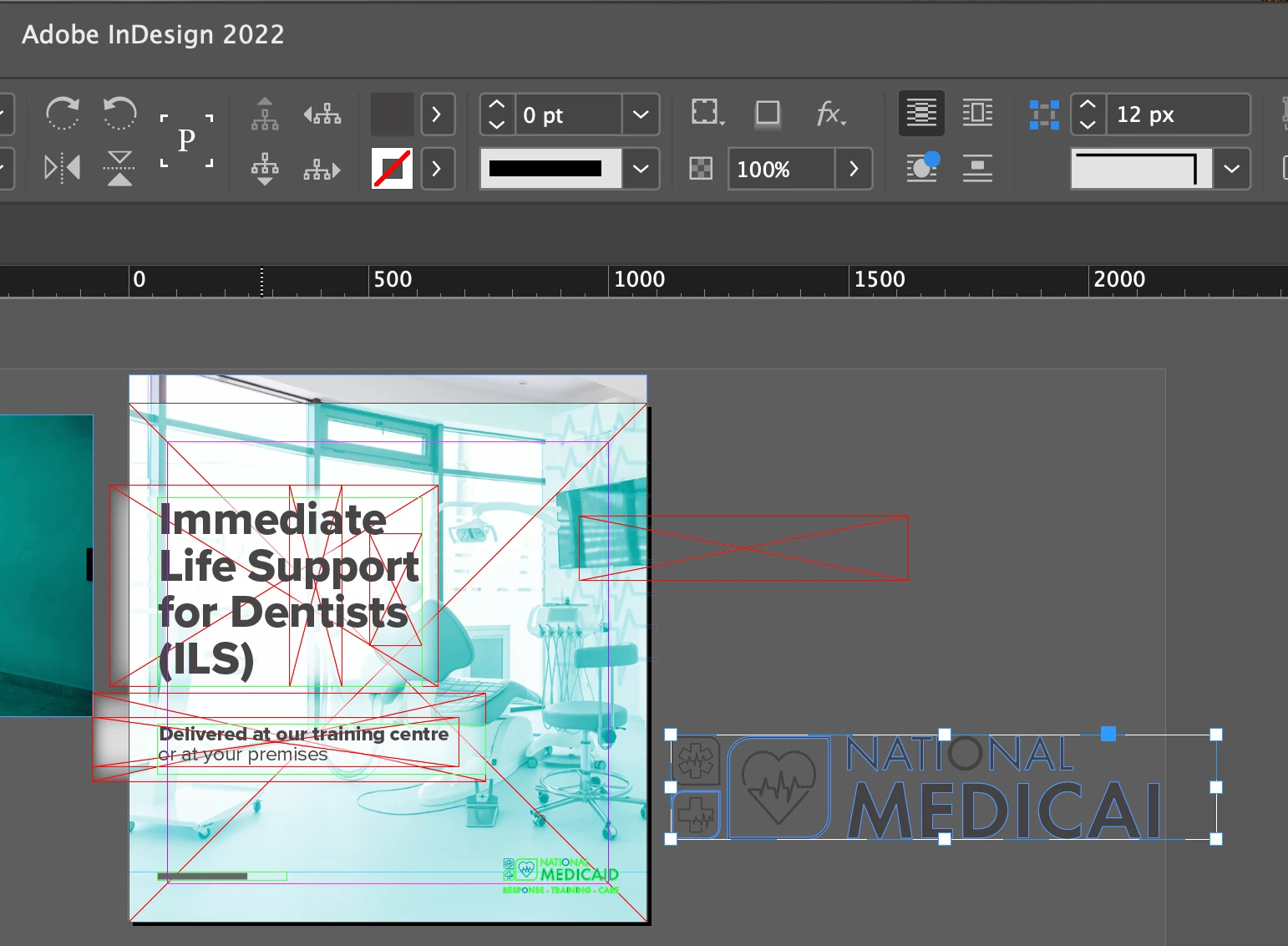Click the Select Container icon
The height and width of the screenshot is (946, 1288).
(x=265, y=114)
